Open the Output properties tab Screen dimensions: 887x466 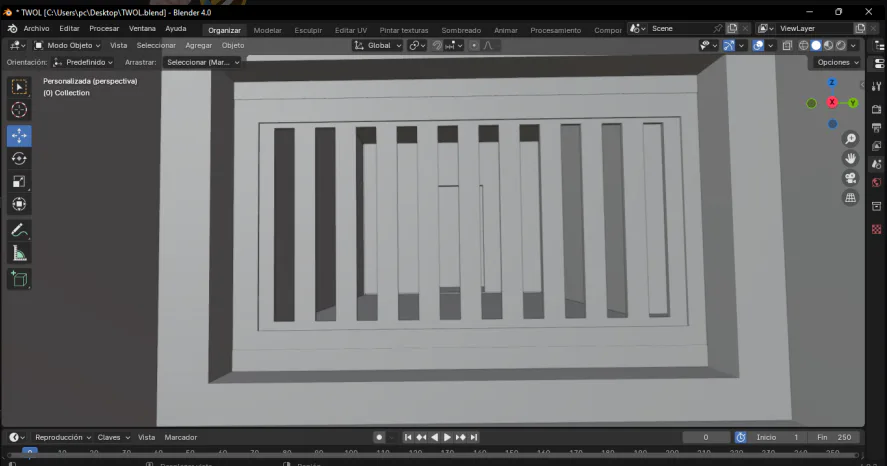point(877,128)
